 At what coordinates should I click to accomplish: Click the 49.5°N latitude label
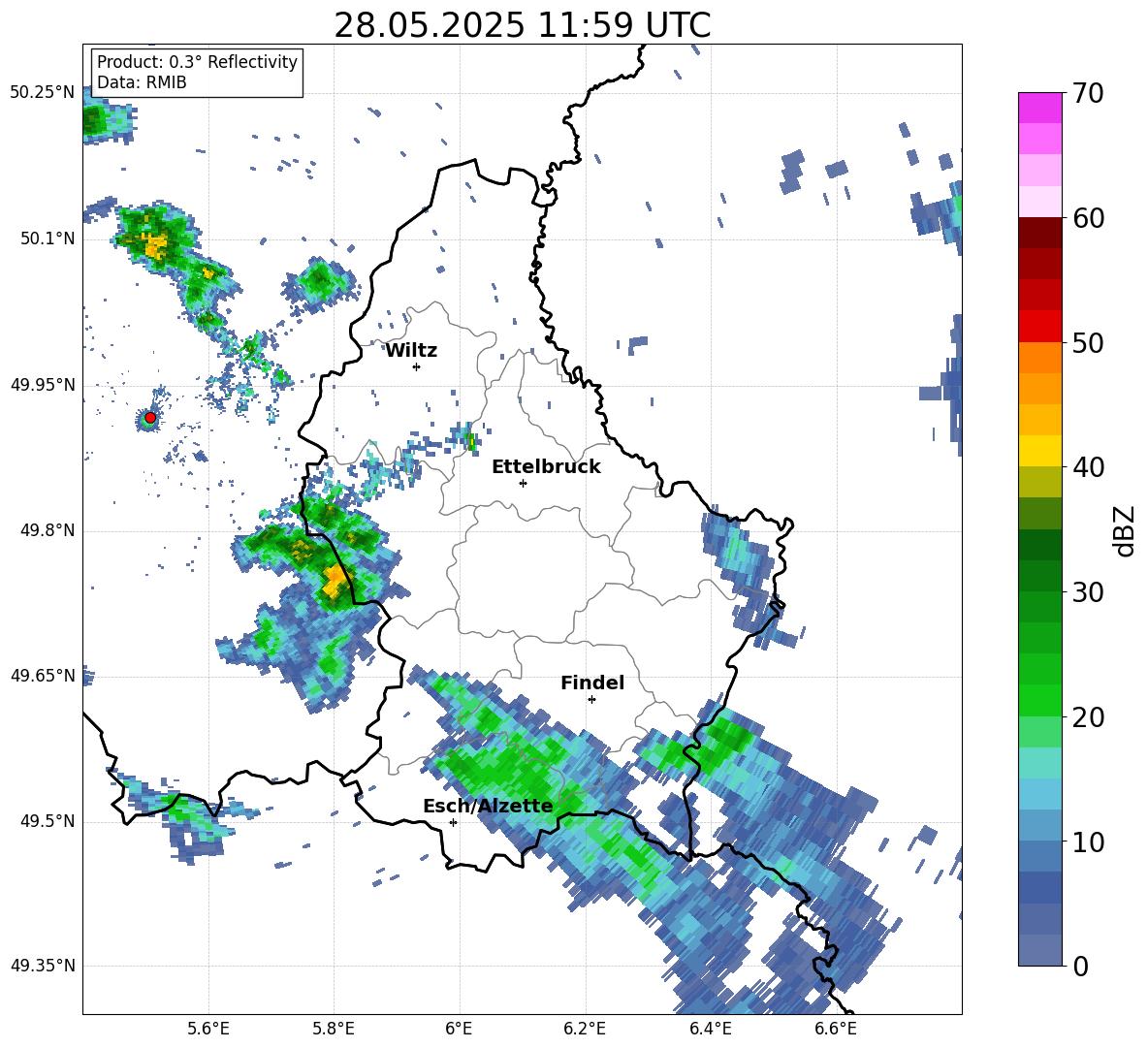48,821
